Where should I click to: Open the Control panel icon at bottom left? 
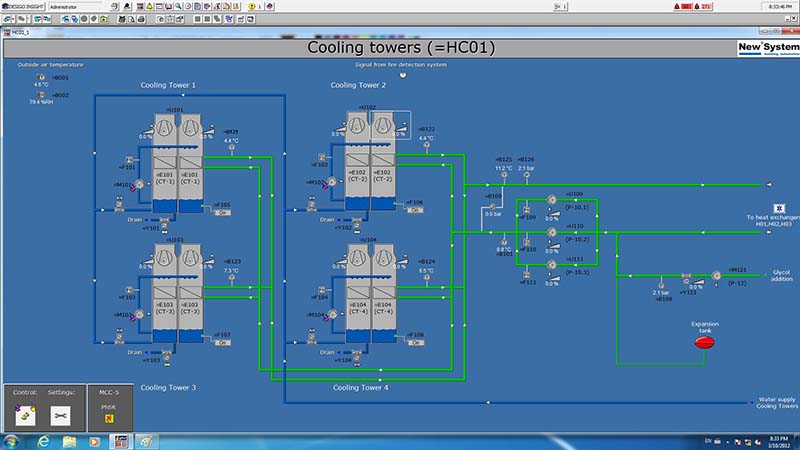click(x=25, y=415)
